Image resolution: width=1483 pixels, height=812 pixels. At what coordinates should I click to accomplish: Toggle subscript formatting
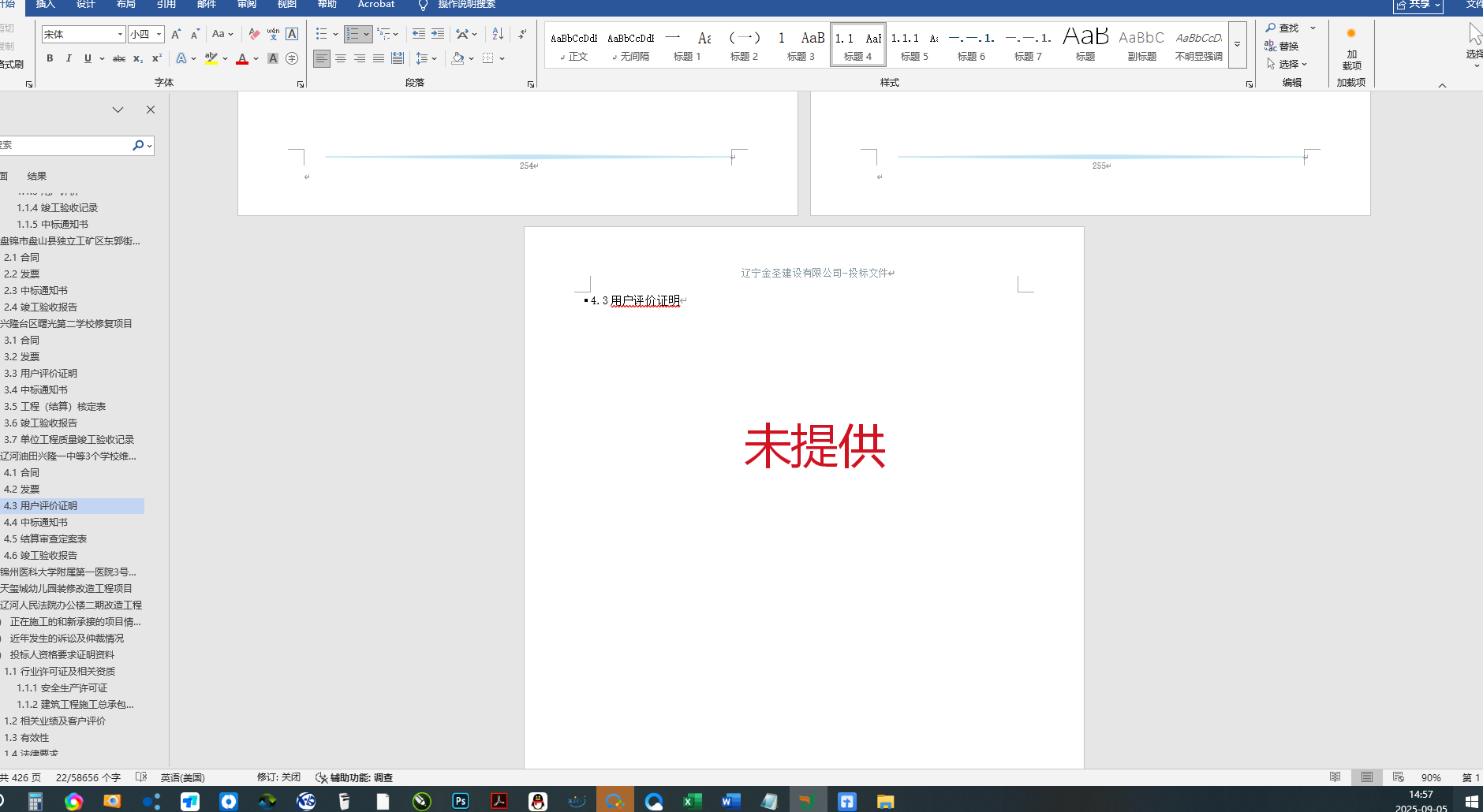[x=138, y=58]
